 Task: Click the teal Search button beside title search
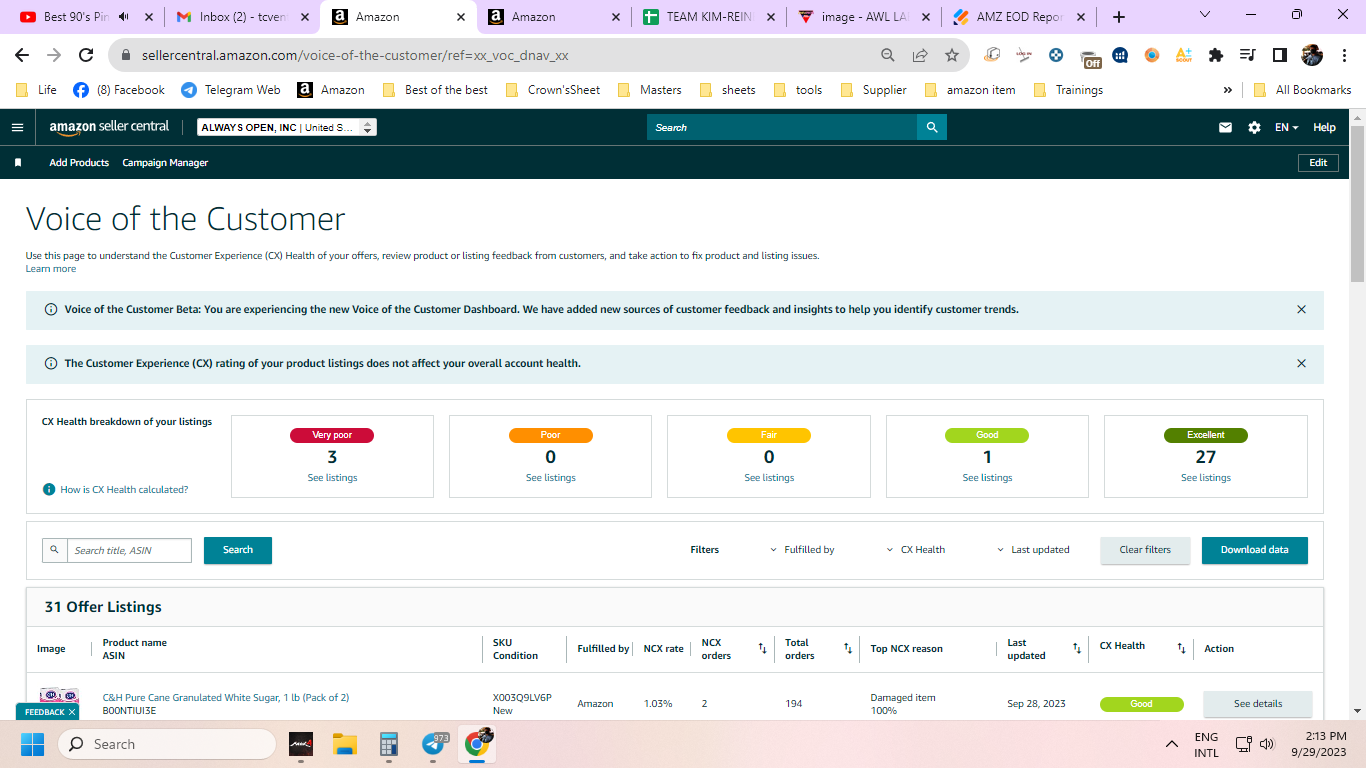[238, 550]
